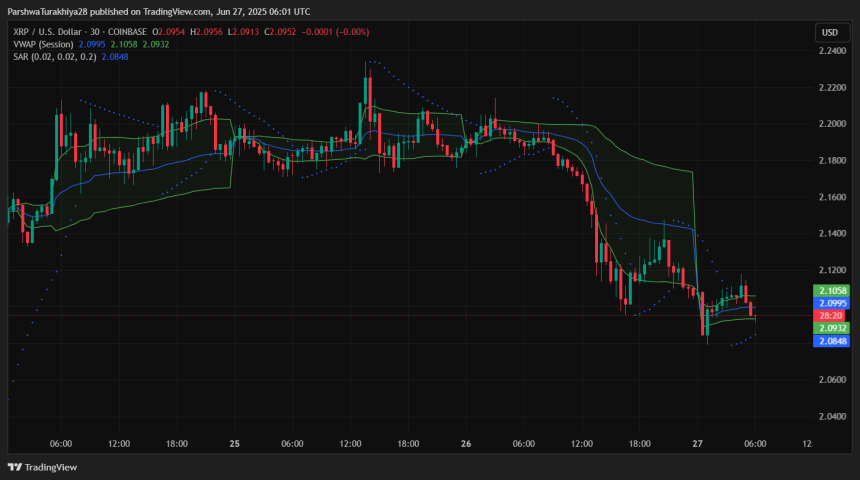Click the green 2.0932 price label

[831, 328]
